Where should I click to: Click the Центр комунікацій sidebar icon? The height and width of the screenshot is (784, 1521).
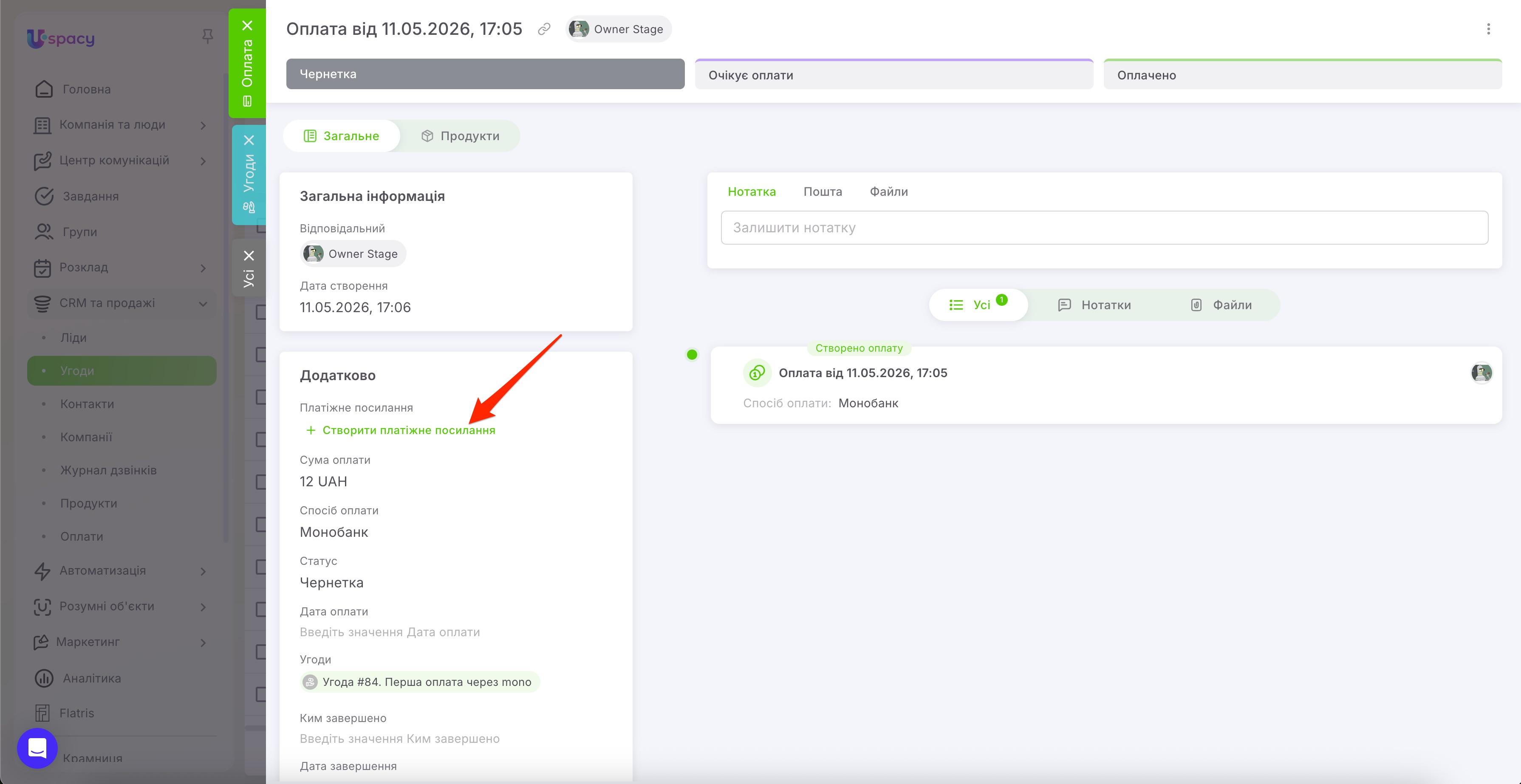(x=42, y=161)
